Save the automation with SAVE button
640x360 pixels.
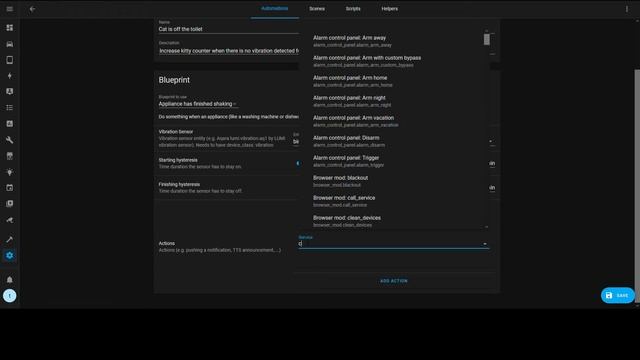[618, 295]
